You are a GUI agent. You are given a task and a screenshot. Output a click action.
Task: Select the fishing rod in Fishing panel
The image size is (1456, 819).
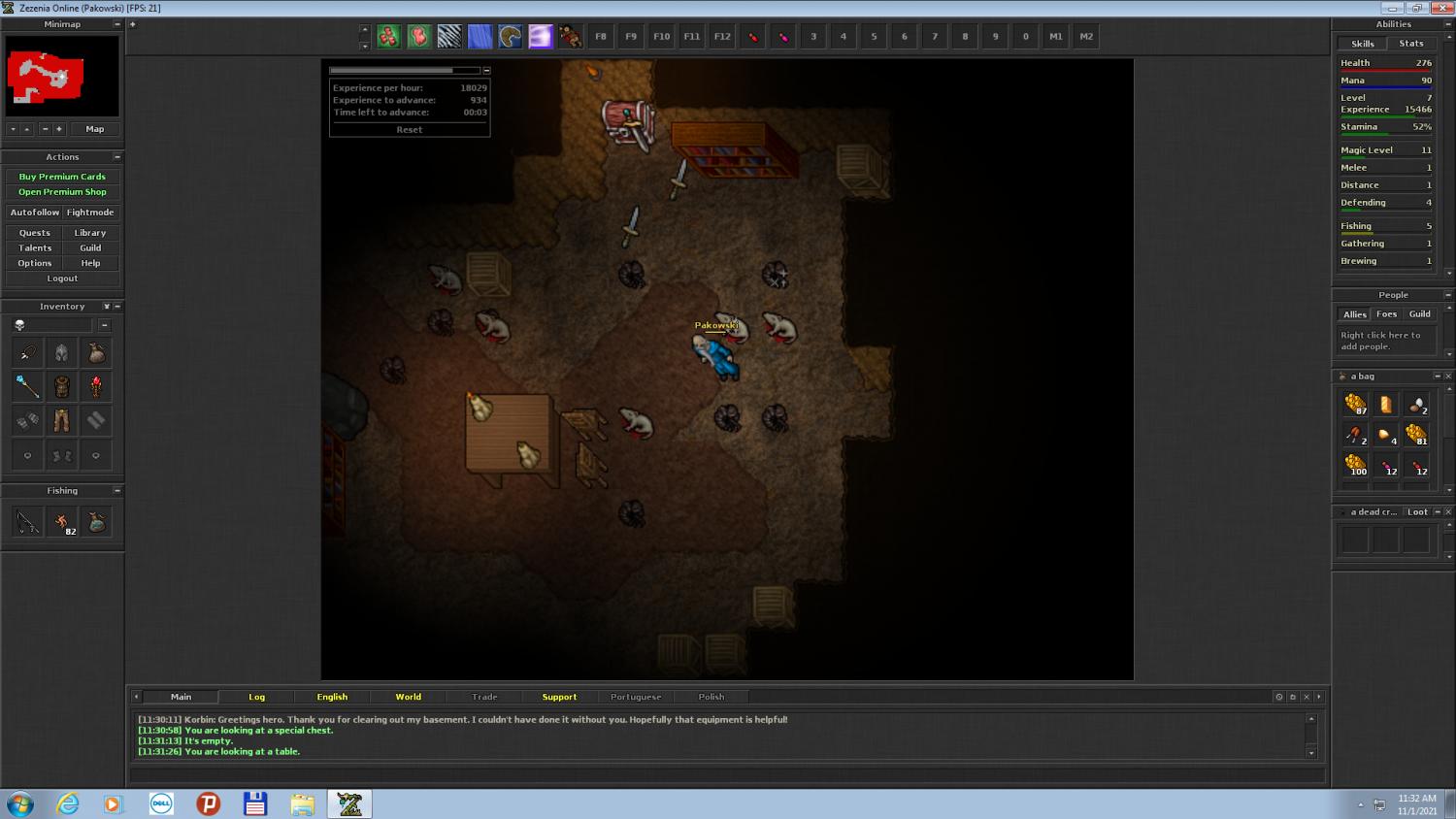click(x=27, y=523)
